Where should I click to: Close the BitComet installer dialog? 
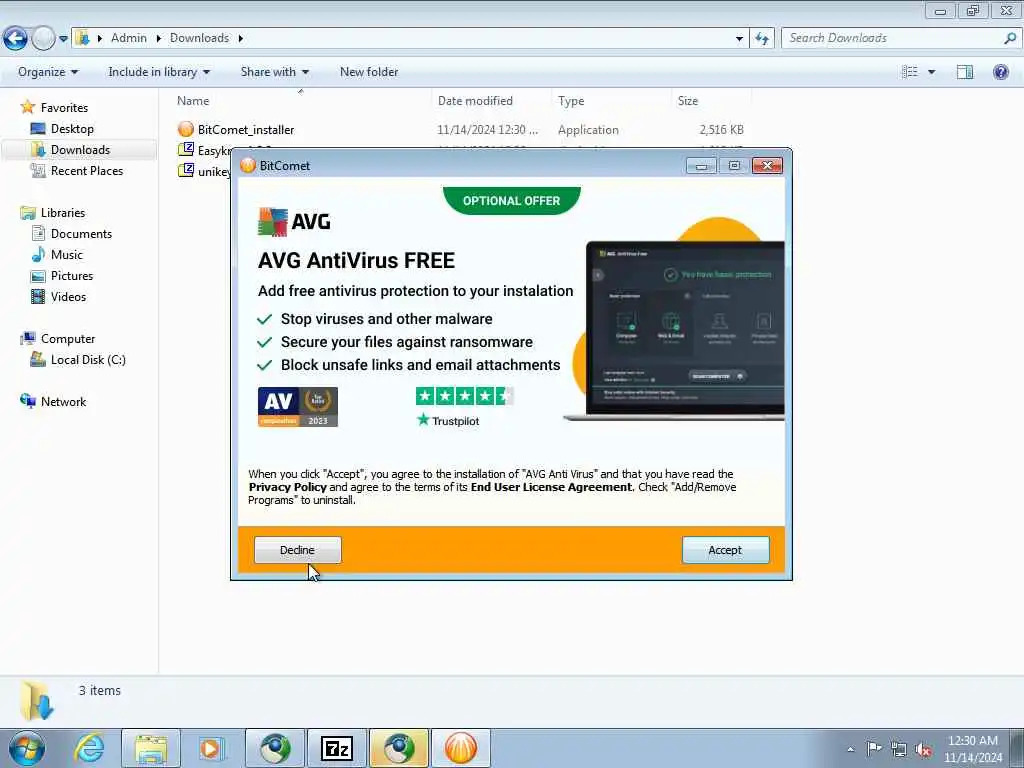767,166
